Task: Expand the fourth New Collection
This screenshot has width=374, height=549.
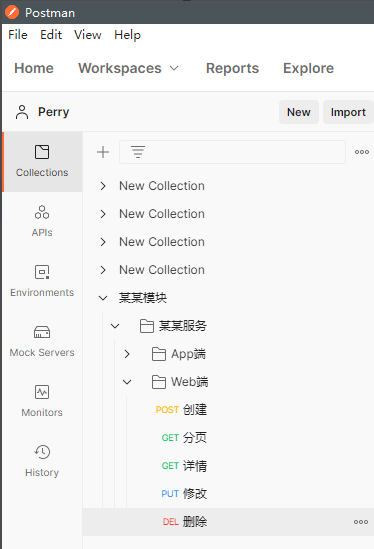Action: [103, 270]
